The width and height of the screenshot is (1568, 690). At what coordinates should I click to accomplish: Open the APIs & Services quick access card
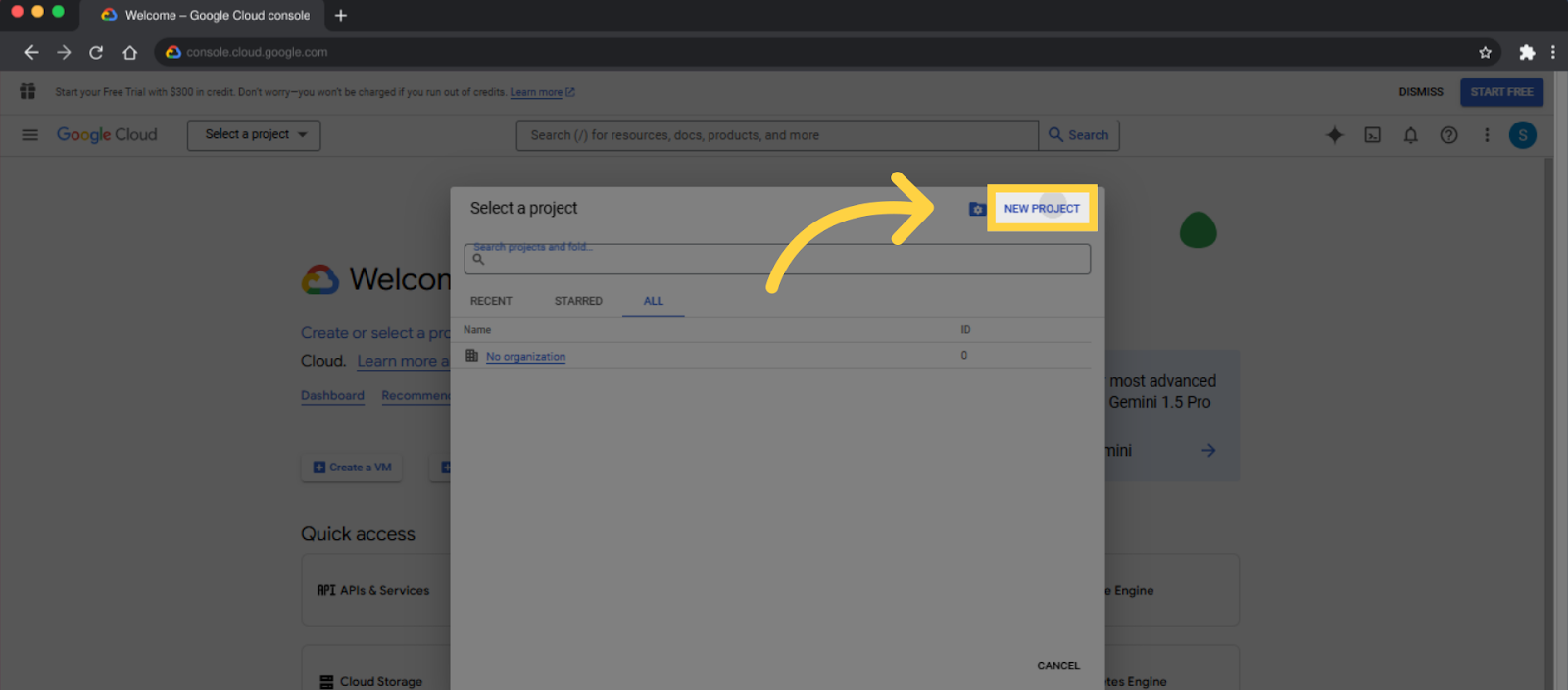[x=376, y=590]
